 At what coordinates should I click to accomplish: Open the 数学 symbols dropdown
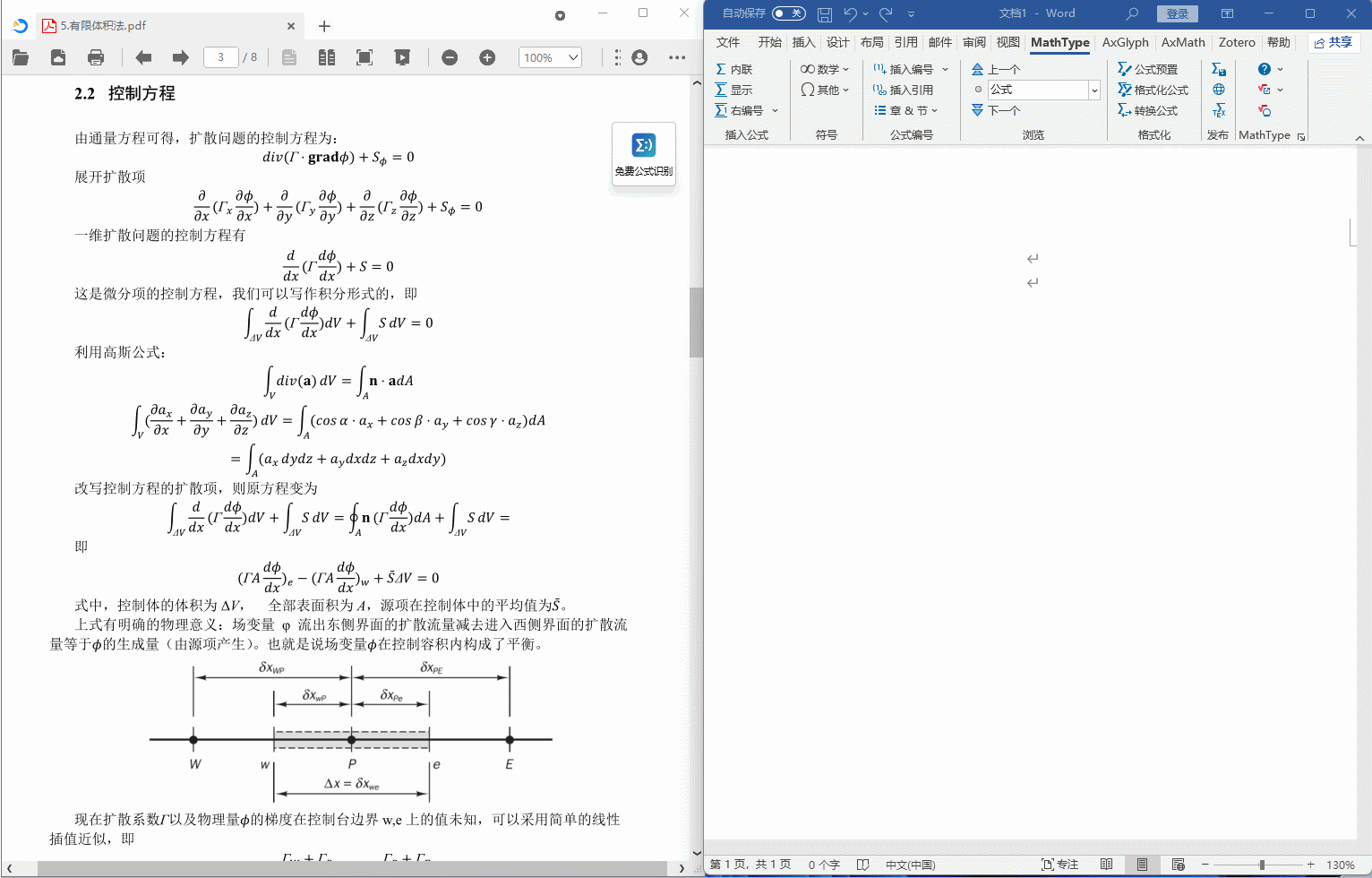[x=825, y=69]
